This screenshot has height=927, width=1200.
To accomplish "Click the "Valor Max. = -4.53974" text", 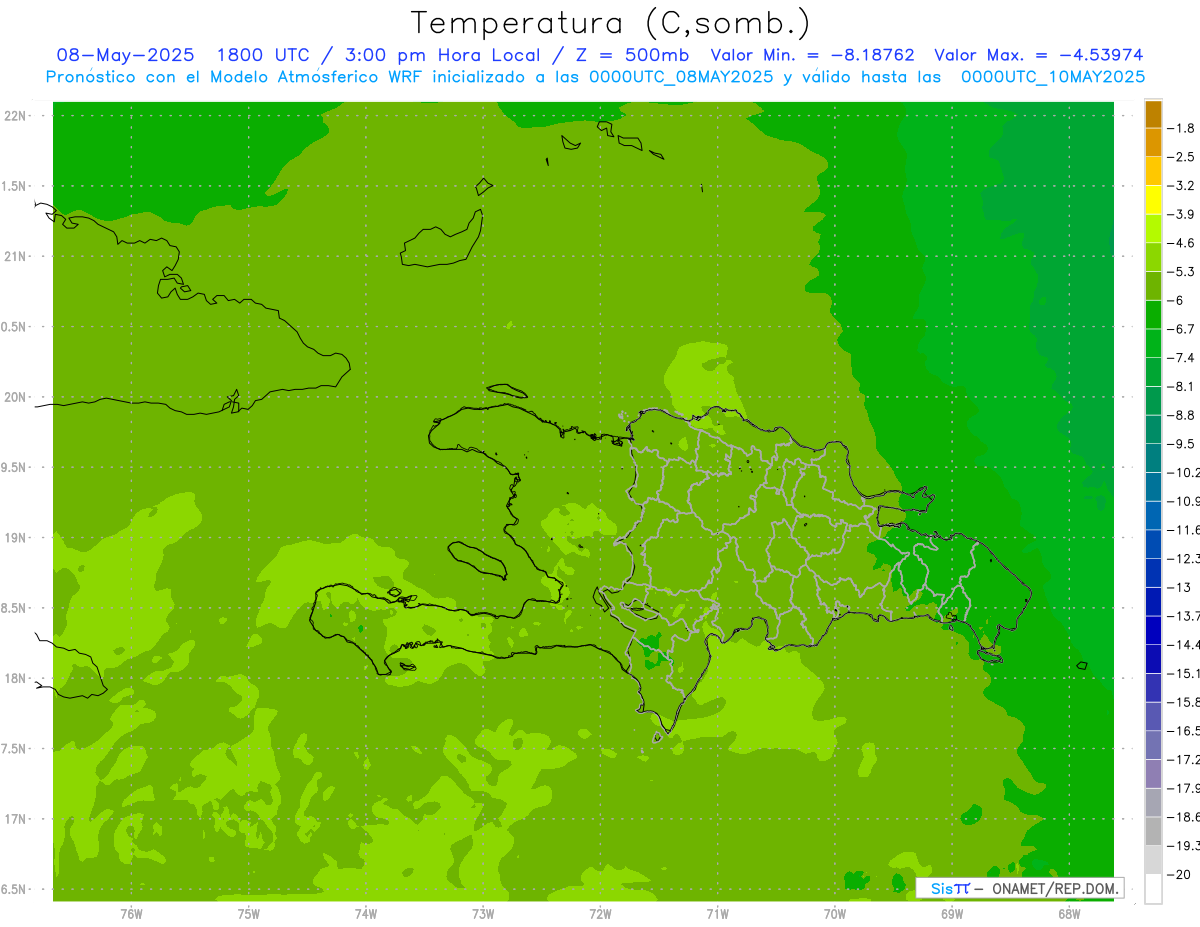I will (1039, 56).
